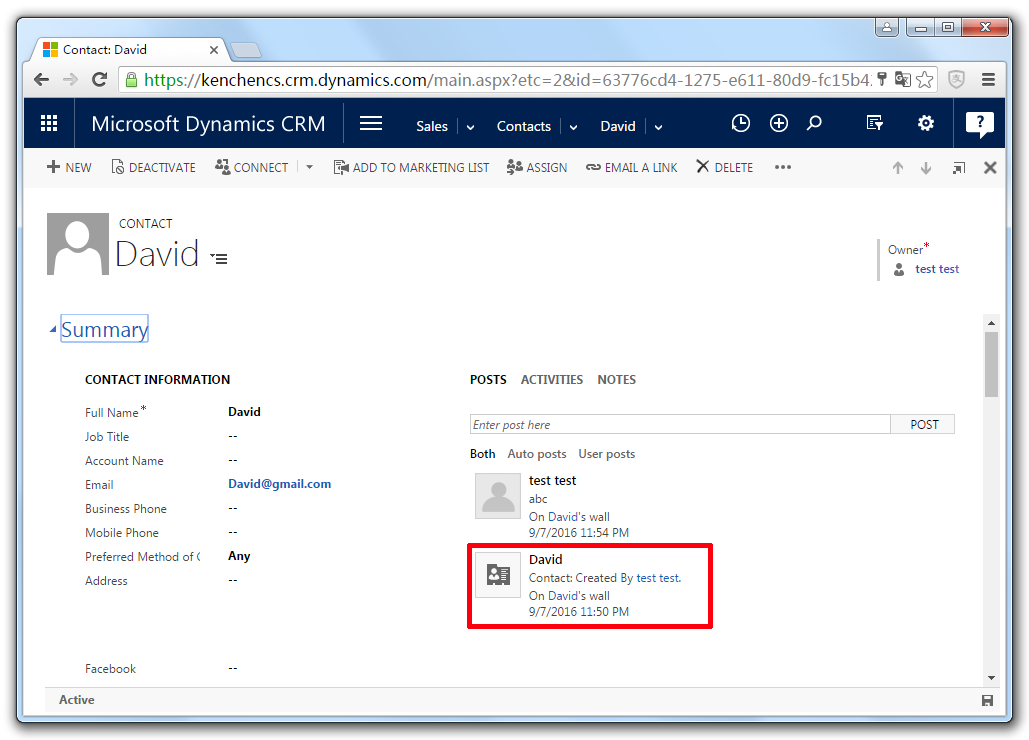Click Contacts in navigation bar
Screen dimensions: 1029x740
pos(524,126)
